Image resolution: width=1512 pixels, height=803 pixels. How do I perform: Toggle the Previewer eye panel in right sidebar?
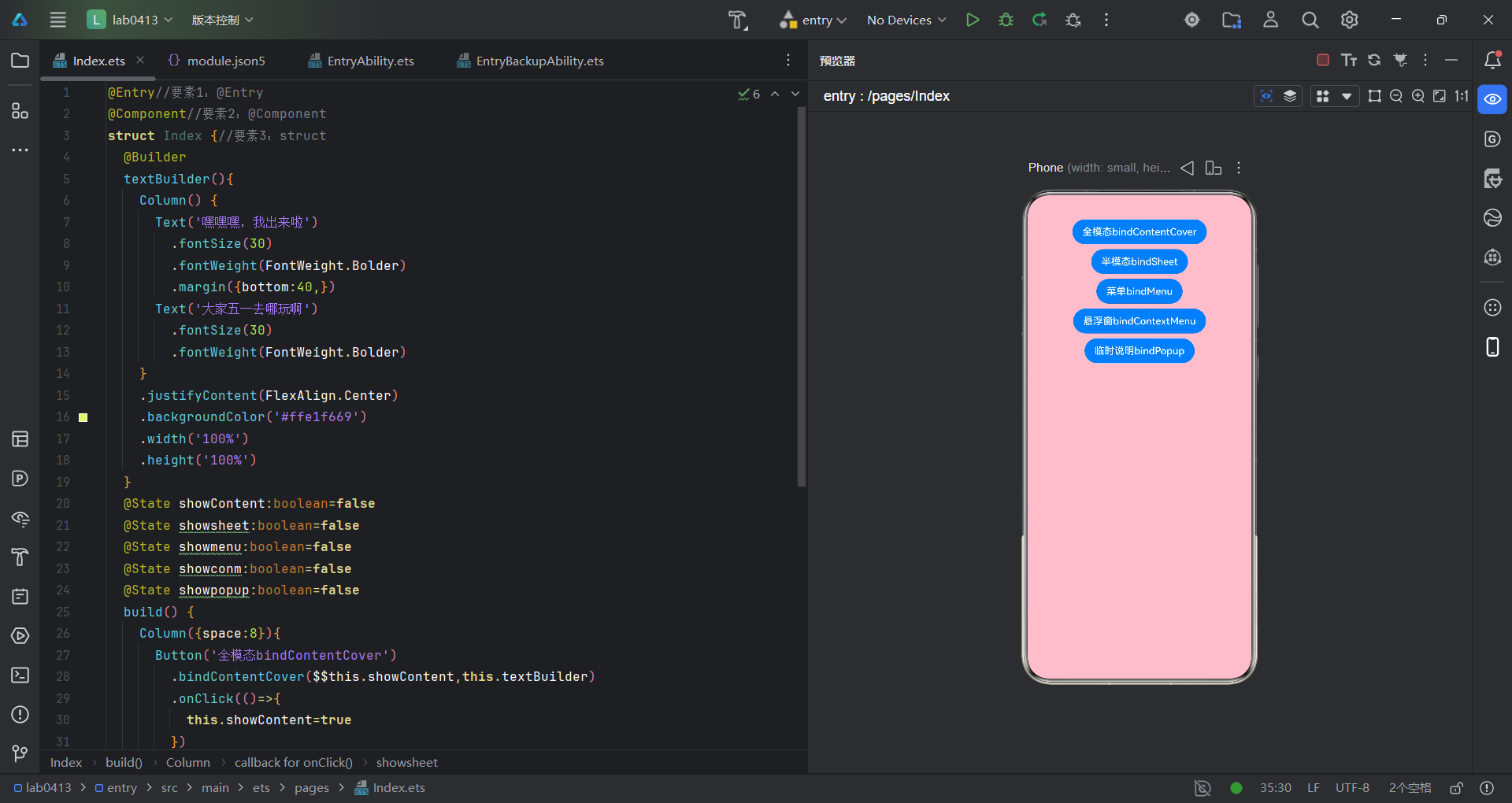1492,100
